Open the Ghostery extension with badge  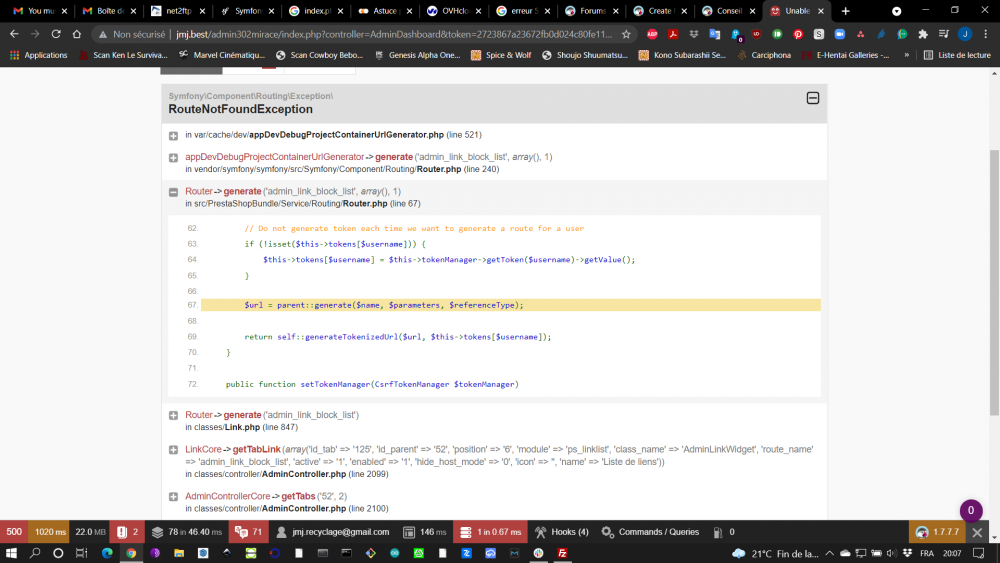(x=736, y=35)
